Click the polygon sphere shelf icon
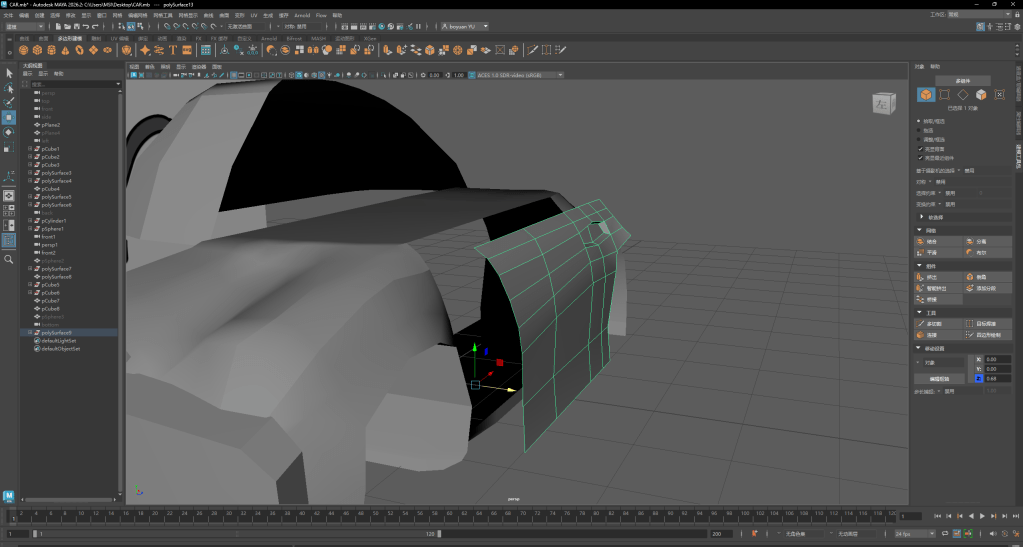The image size is (1023, 547). [23, 50]
